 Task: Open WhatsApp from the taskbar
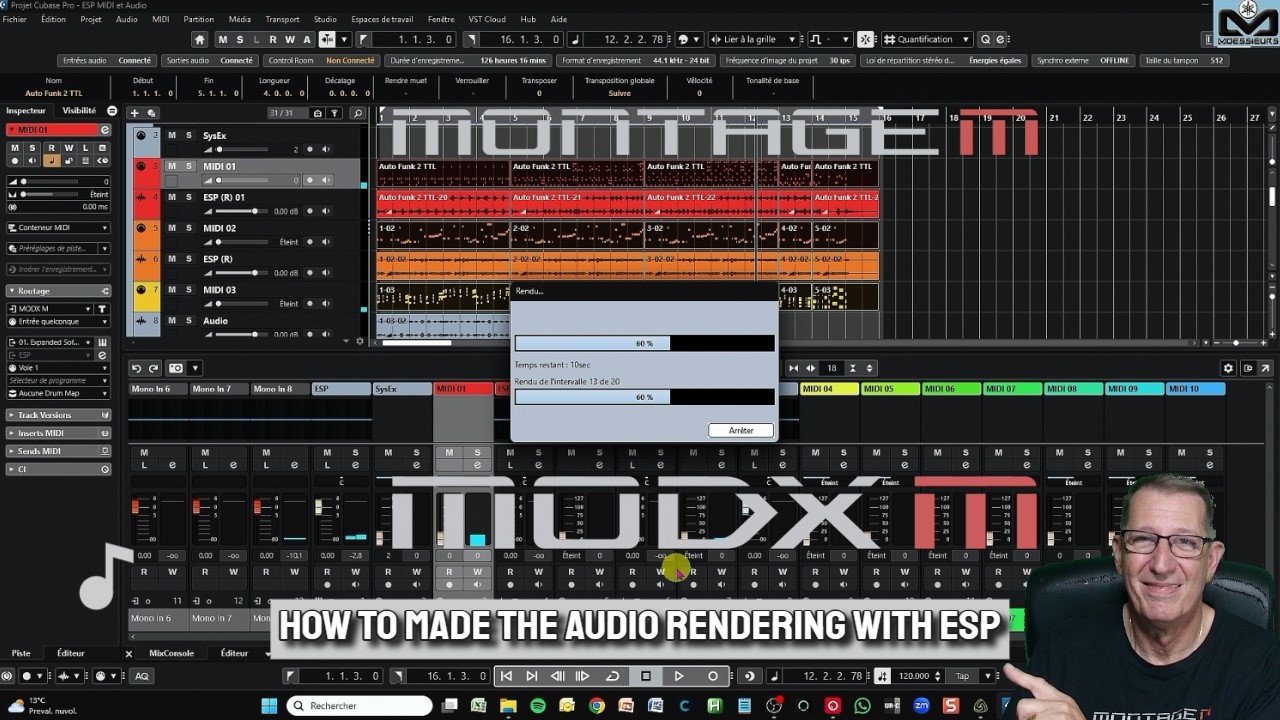pos(862,706)
